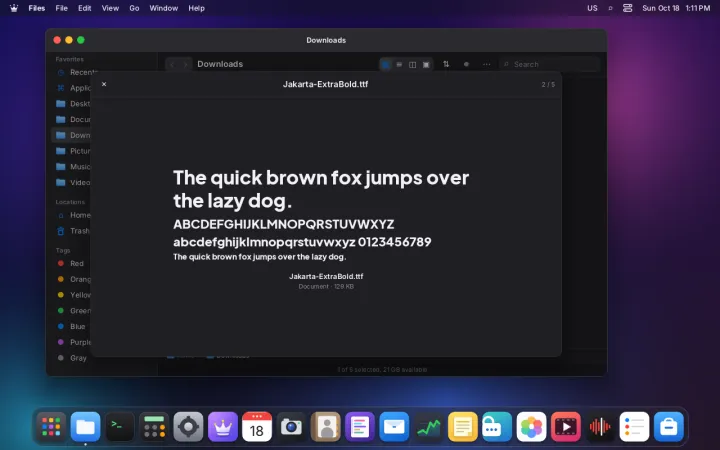Select Applications in sidebar

coord(73,88)
